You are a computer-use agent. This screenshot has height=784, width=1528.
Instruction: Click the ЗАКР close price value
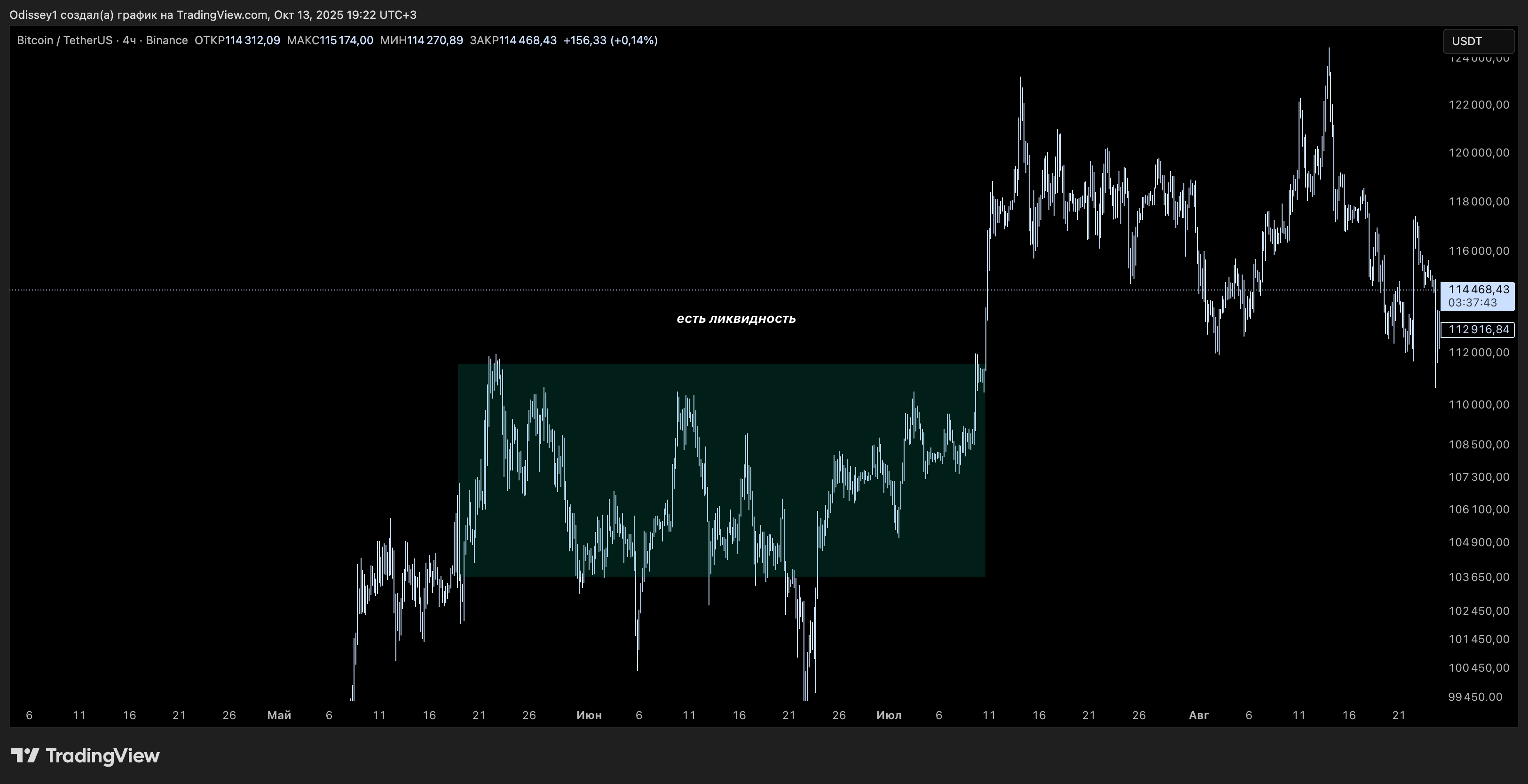[x=528, y=40]
